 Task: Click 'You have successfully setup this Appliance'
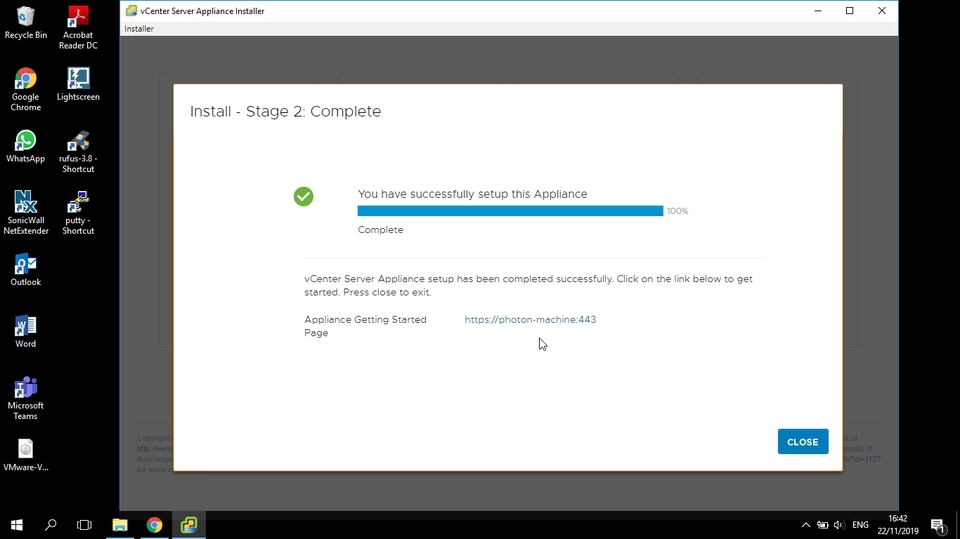pyautogui.click(x=472, y=194)
